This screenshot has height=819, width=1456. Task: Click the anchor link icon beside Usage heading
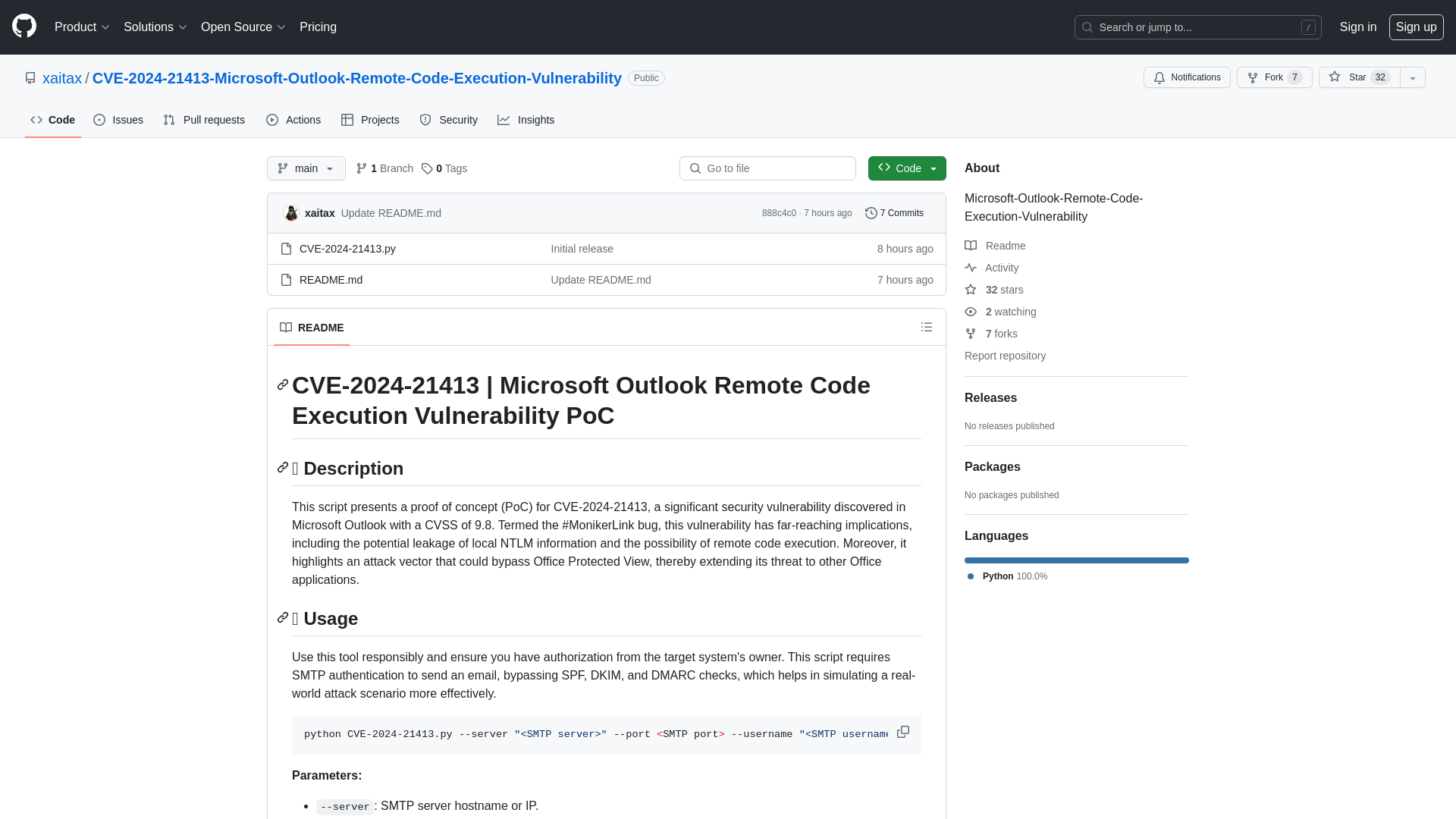[283, 618]
